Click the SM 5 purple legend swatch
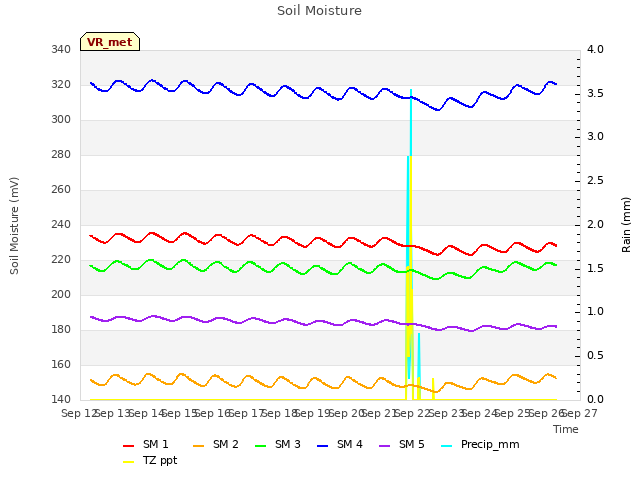Viewport: 640px width, 480px height. pos(384,446)
